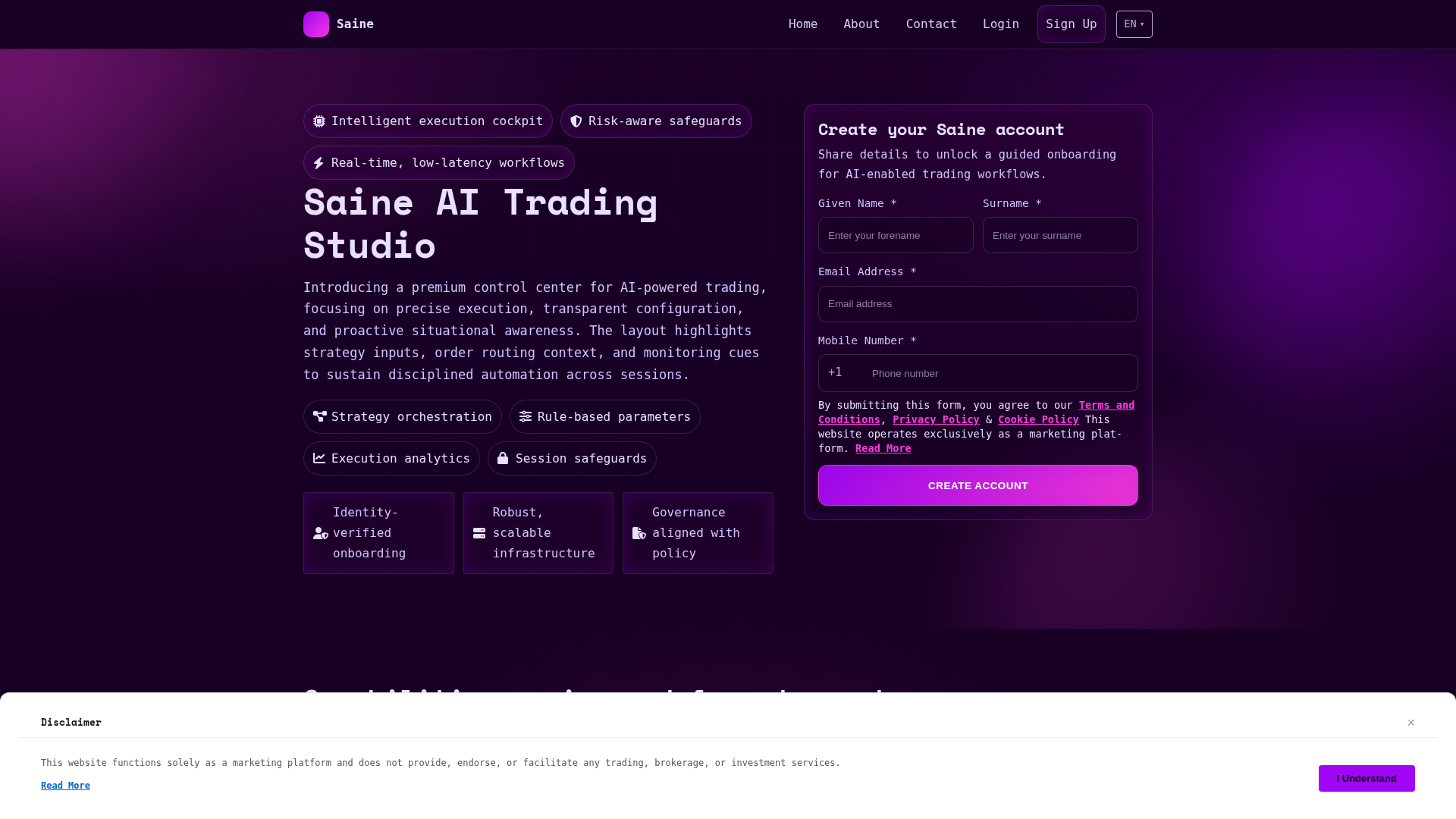1456x819 pixels.
Task: Click the chart icon on Execution analytics
Action: [x=319, y=458]
